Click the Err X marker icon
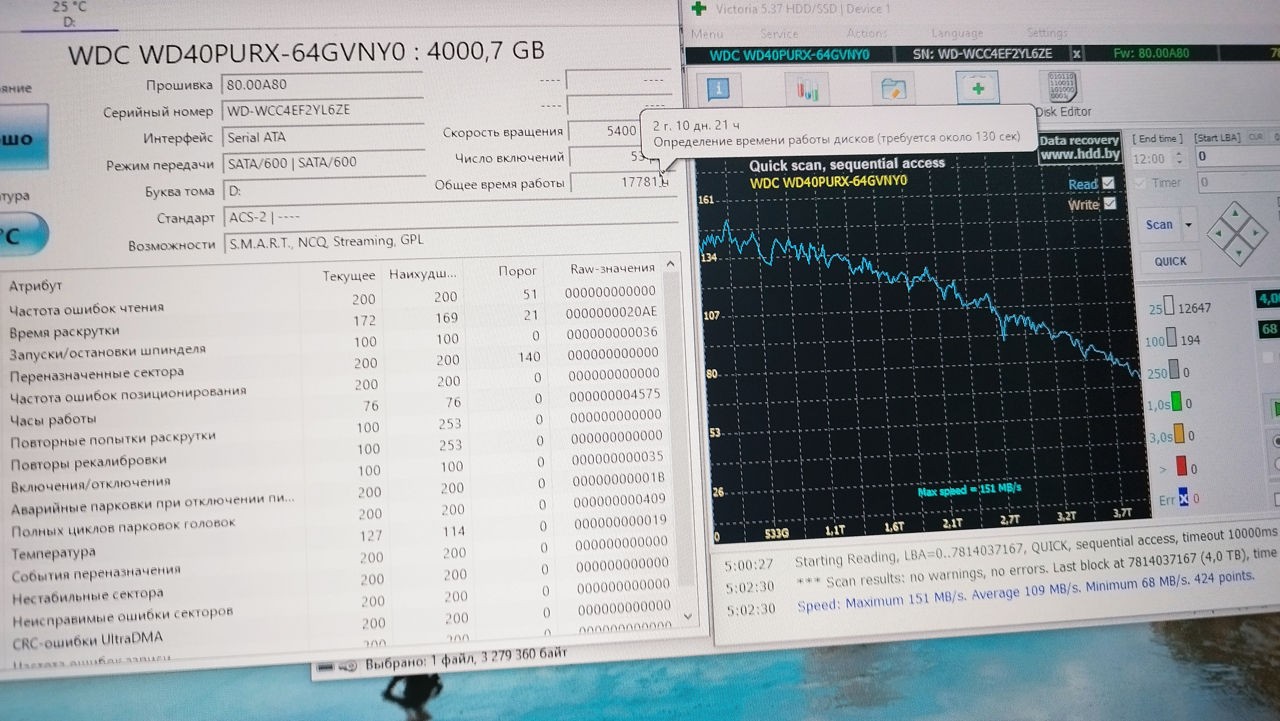This screenshot has width=1280, height=721. click(1182, 498)
